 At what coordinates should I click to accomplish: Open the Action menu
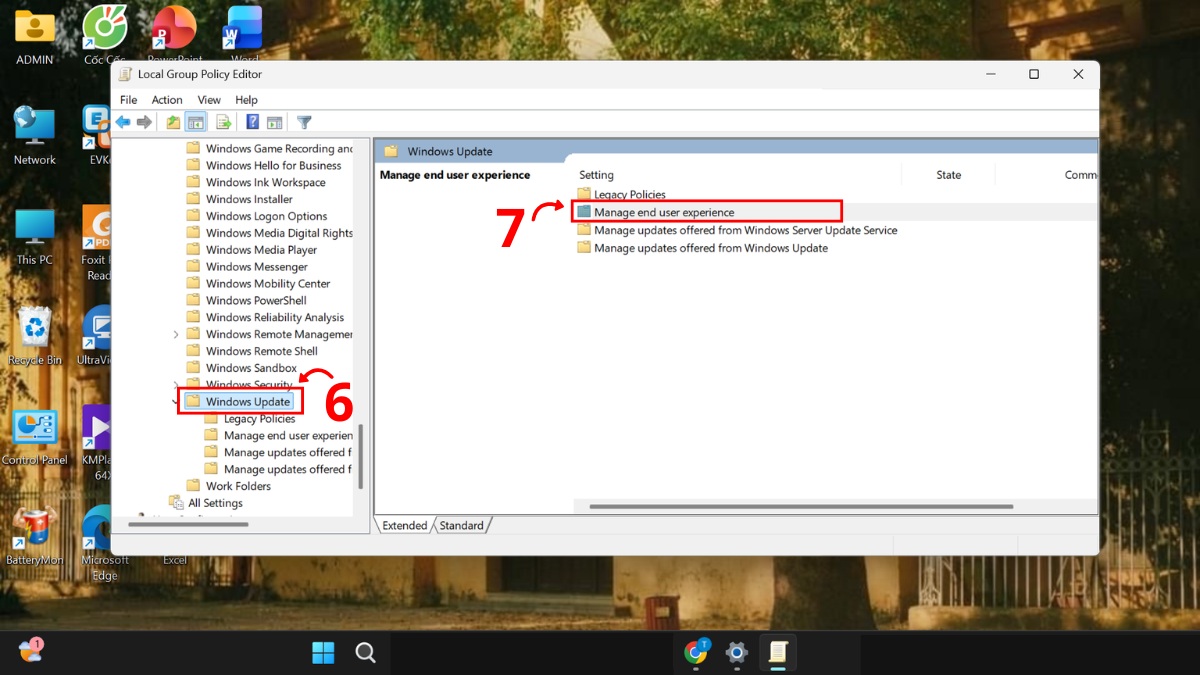(166, 99)
